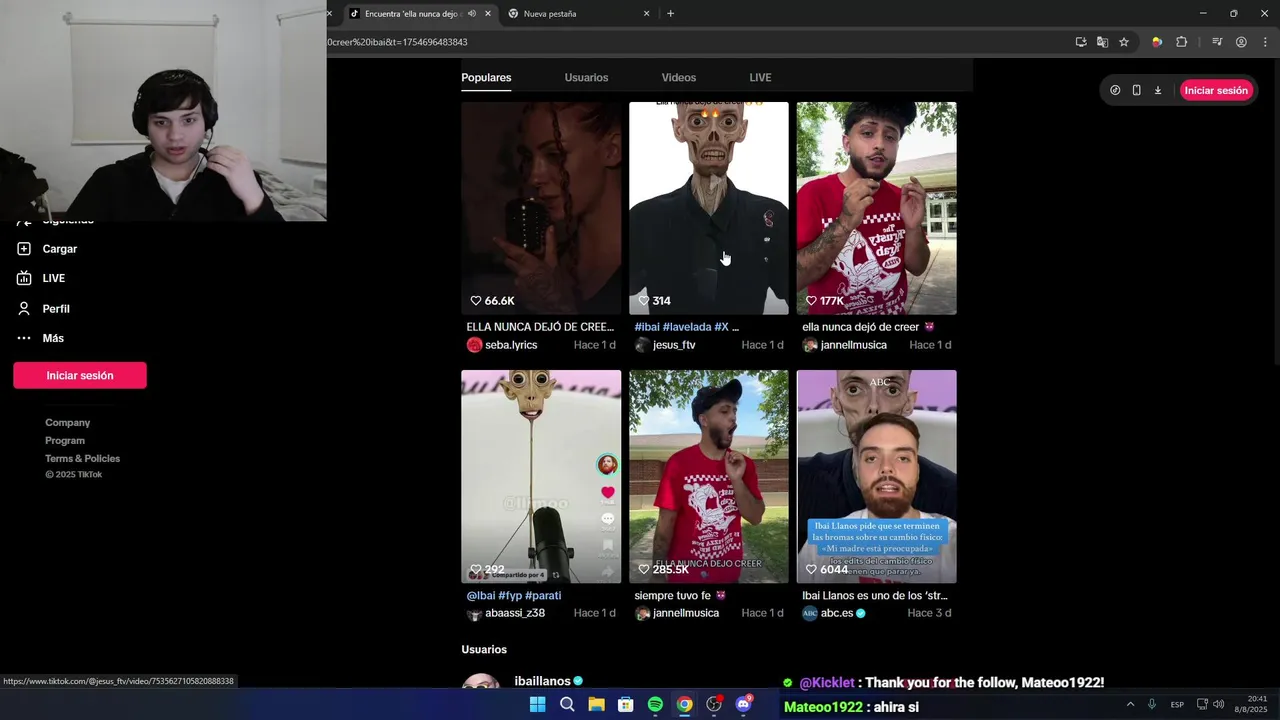The width and height of the screenshot is (1280, 720).
Task: Open the abaassi_z38 puppet video thumbnail
Action: (x=541, y=477)
